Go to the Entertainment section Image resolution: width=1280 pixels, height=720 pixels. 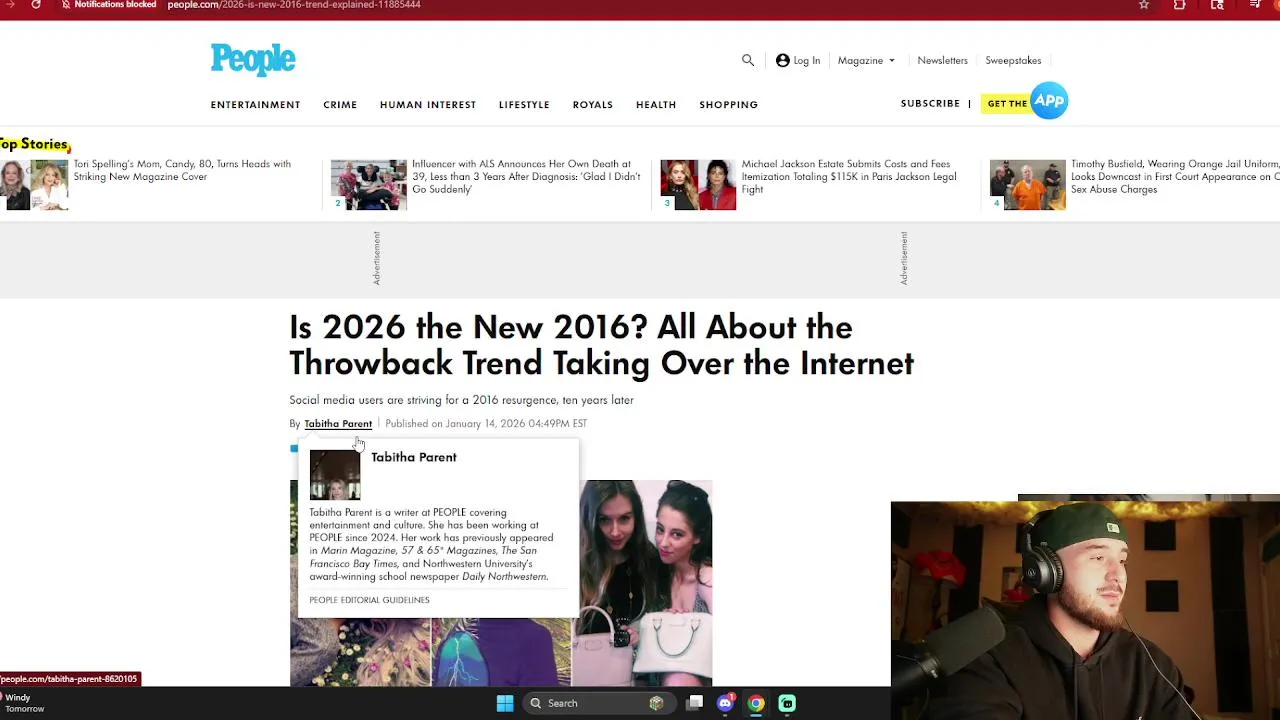pos(255,104)
